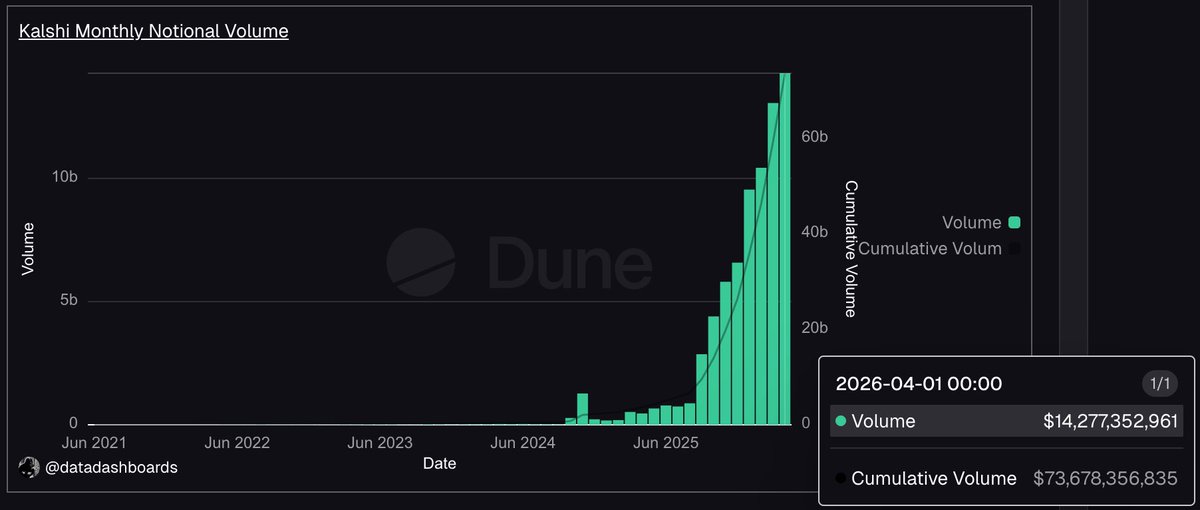This screenshot has width=1200, height=510.
Task: Click the isolated spike bar after Jun 2024
Action: (x=582, y=409)
